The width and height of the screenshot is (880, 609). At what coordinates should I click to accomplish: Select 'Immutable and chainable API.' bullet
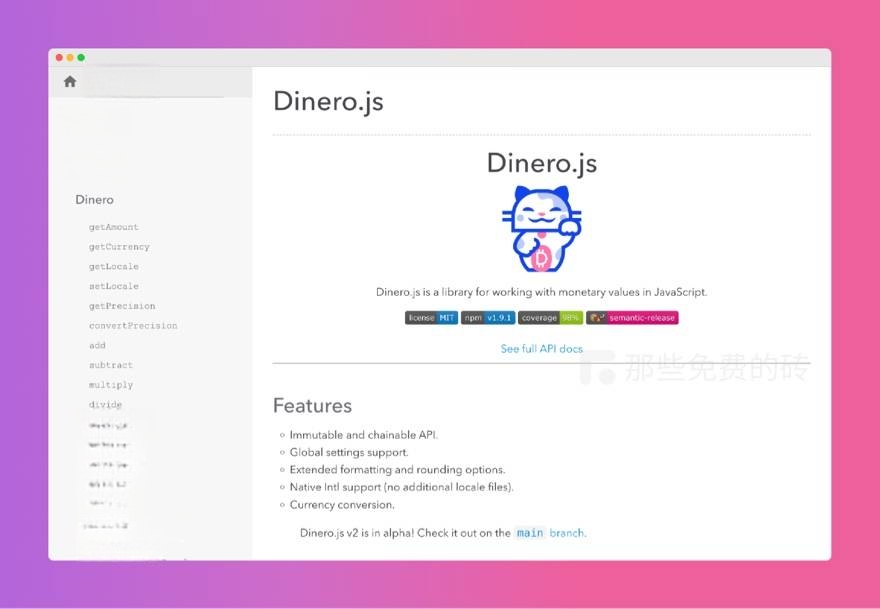tap(364, 435)
